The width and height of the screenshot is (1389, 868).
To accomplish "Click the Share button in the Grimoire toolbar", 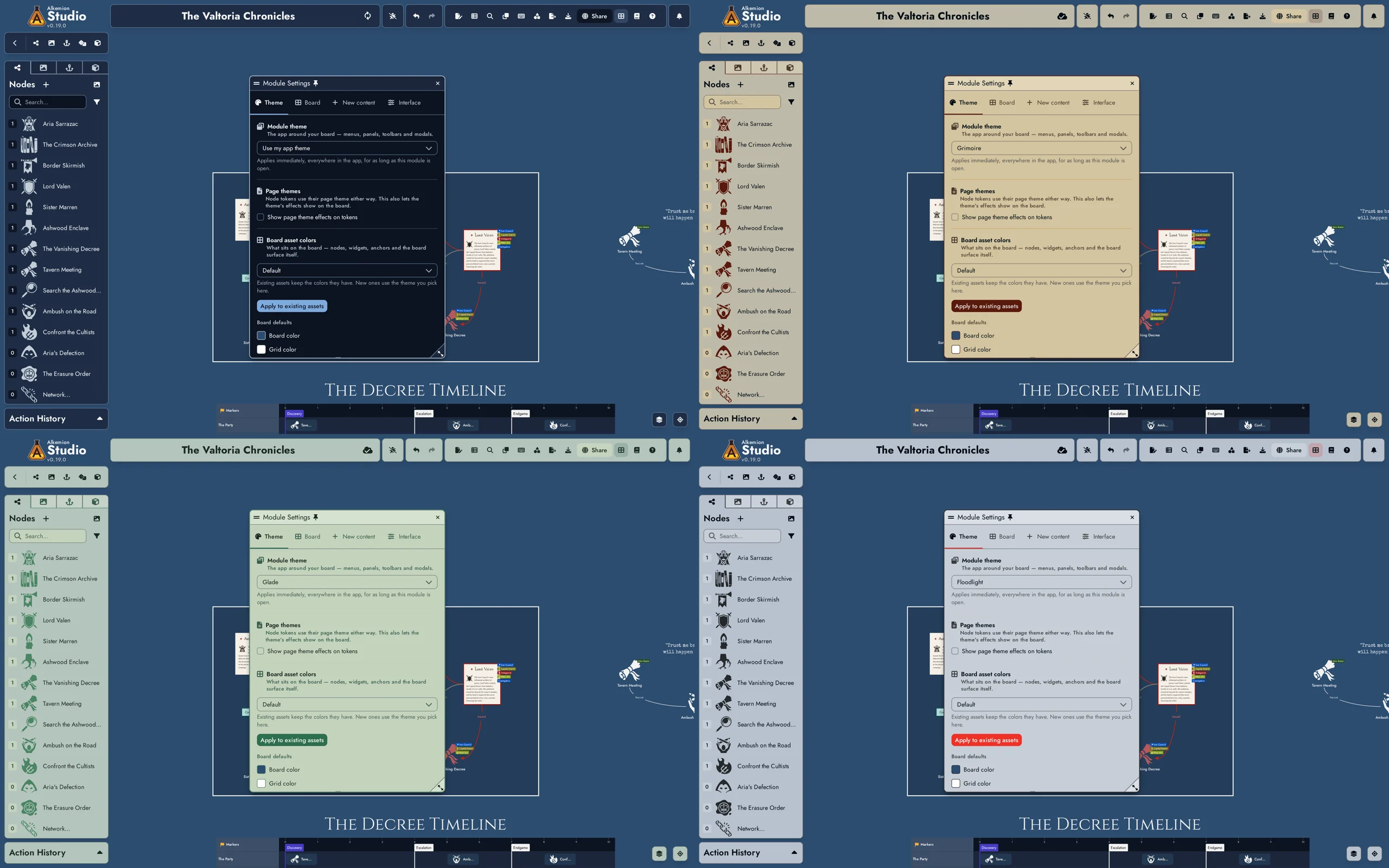I will pos(1289,16).
